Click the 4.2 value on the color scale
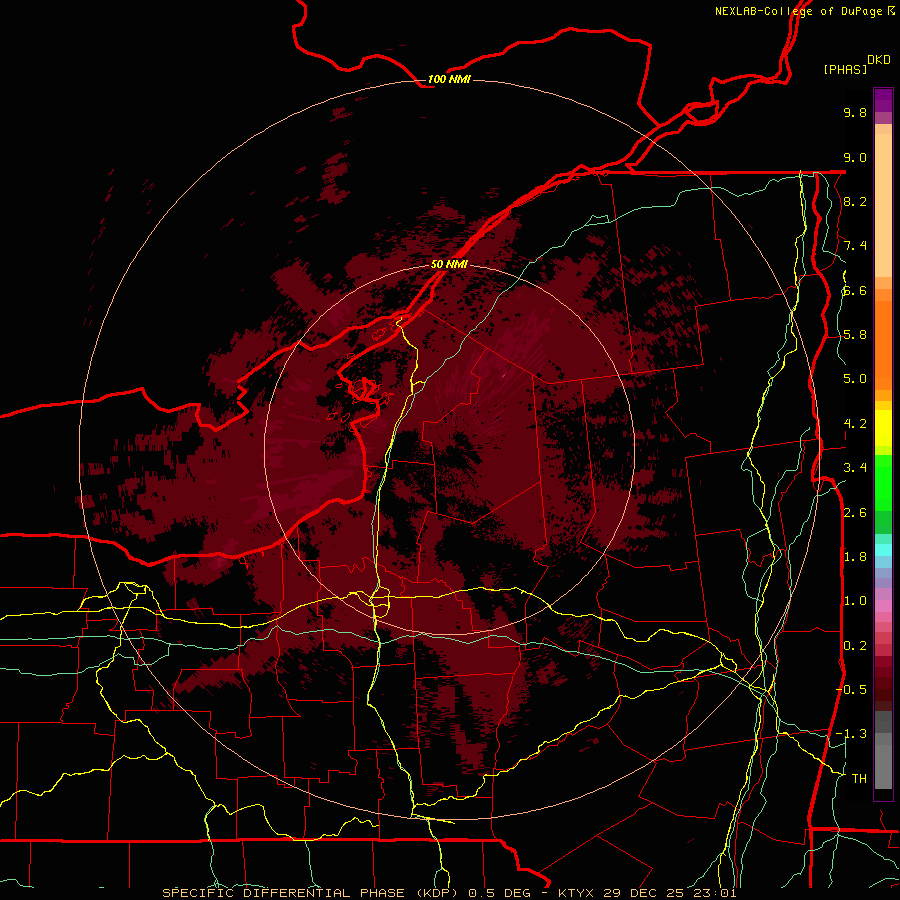The image size is (900, 900). point(855,424)
